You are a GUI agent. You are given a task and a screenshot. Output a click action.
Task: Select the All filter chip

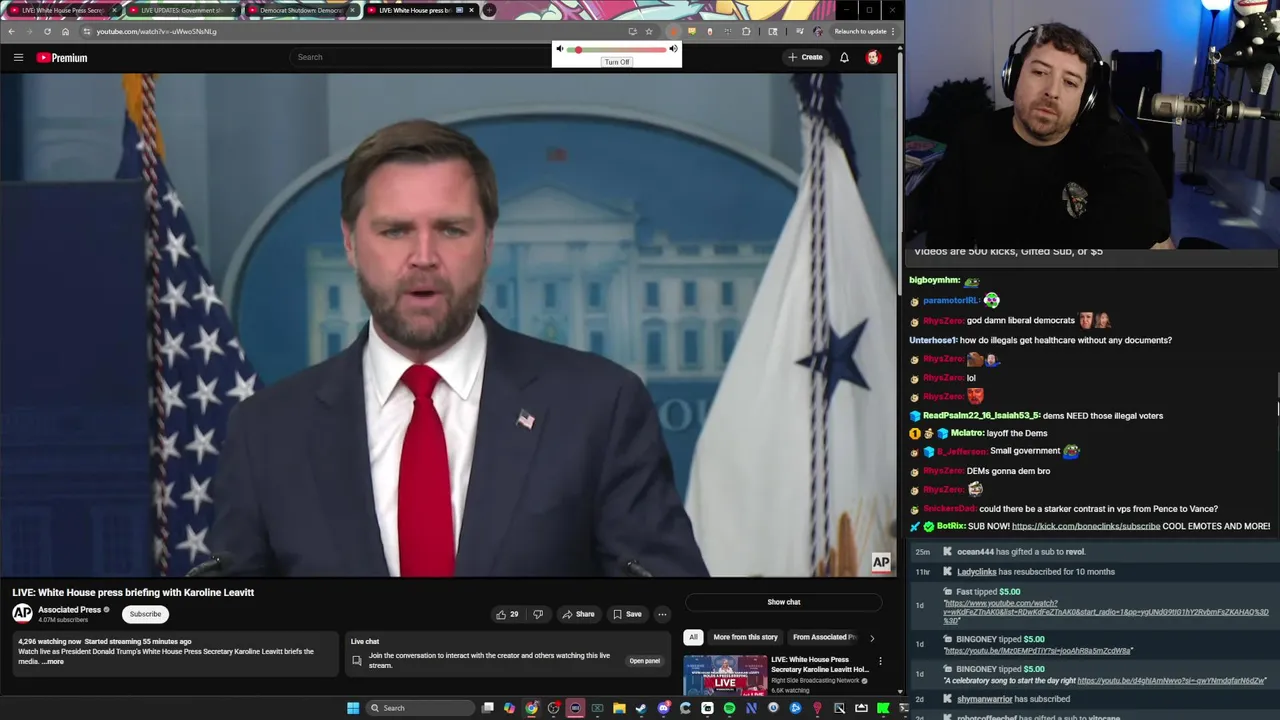pyautogui.click(x=693, y=637)
